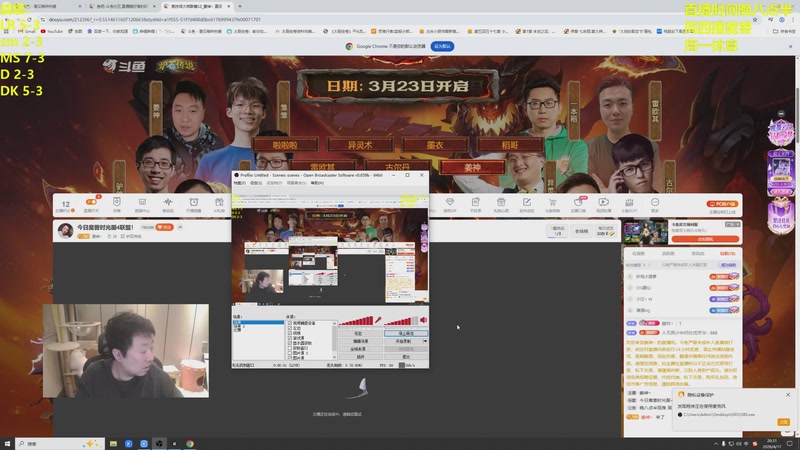Click the 全域来源 global sources button
Screen dimensions: 800x450
tap(361, 349)
